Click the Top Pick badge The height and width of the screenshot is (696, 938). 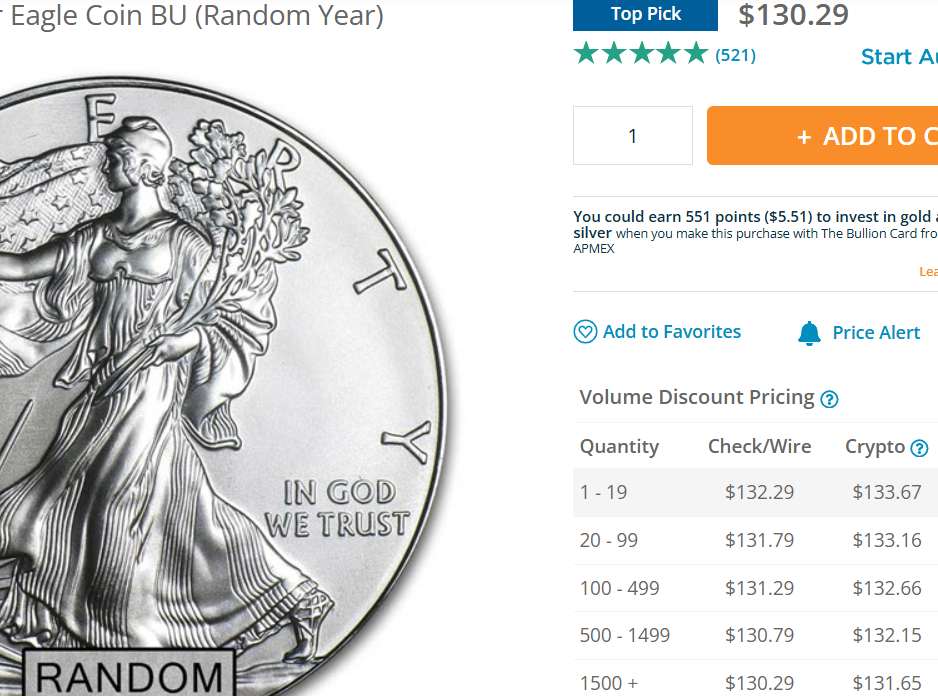(x=645, y=14)
